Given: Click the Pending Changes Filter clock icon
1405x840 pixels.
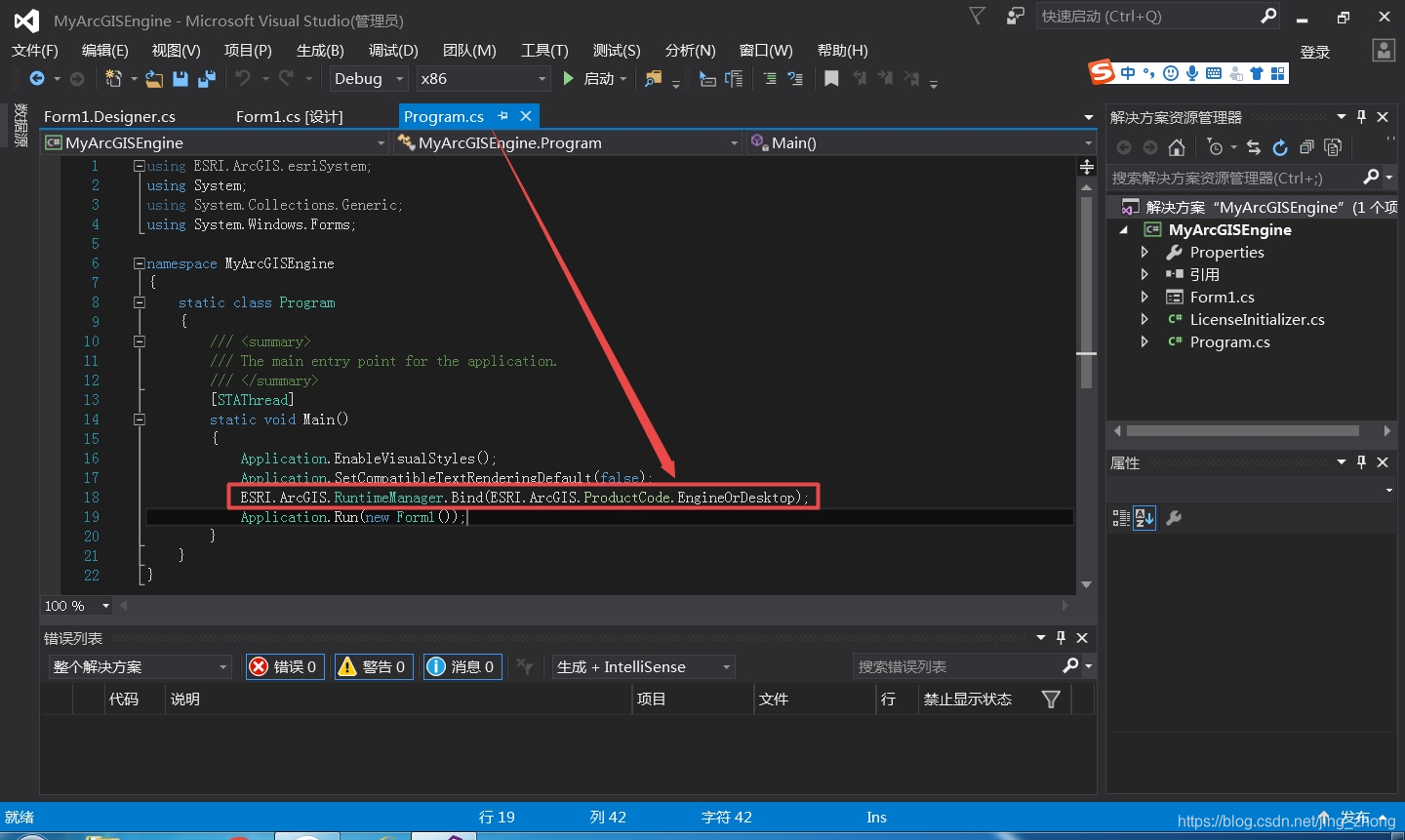Looking at the screenshot, I should point(1215,147).
